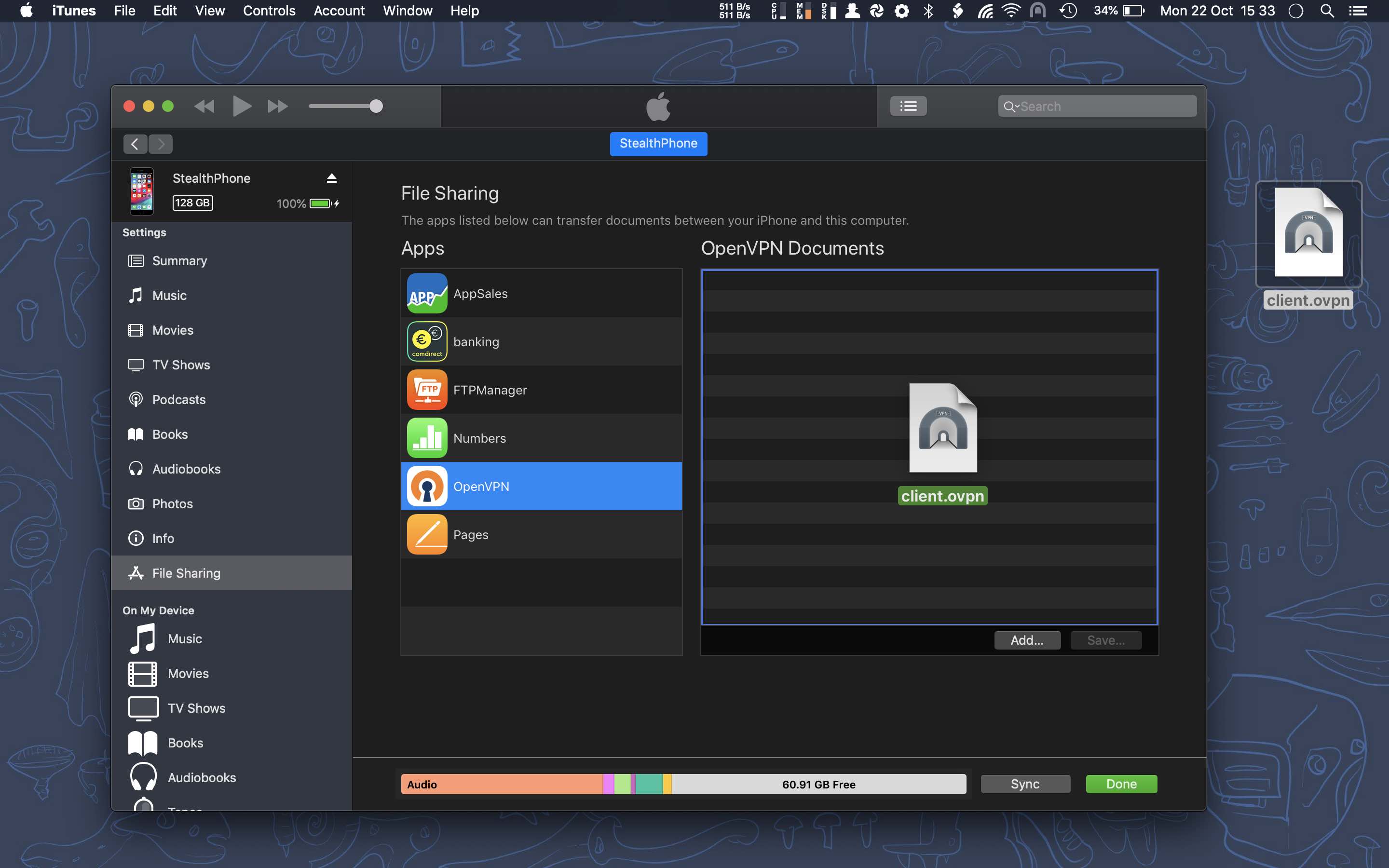This screenshot has width=1389, height=868.
Task: Open Music under On My Device
Action: click(231, 639)
